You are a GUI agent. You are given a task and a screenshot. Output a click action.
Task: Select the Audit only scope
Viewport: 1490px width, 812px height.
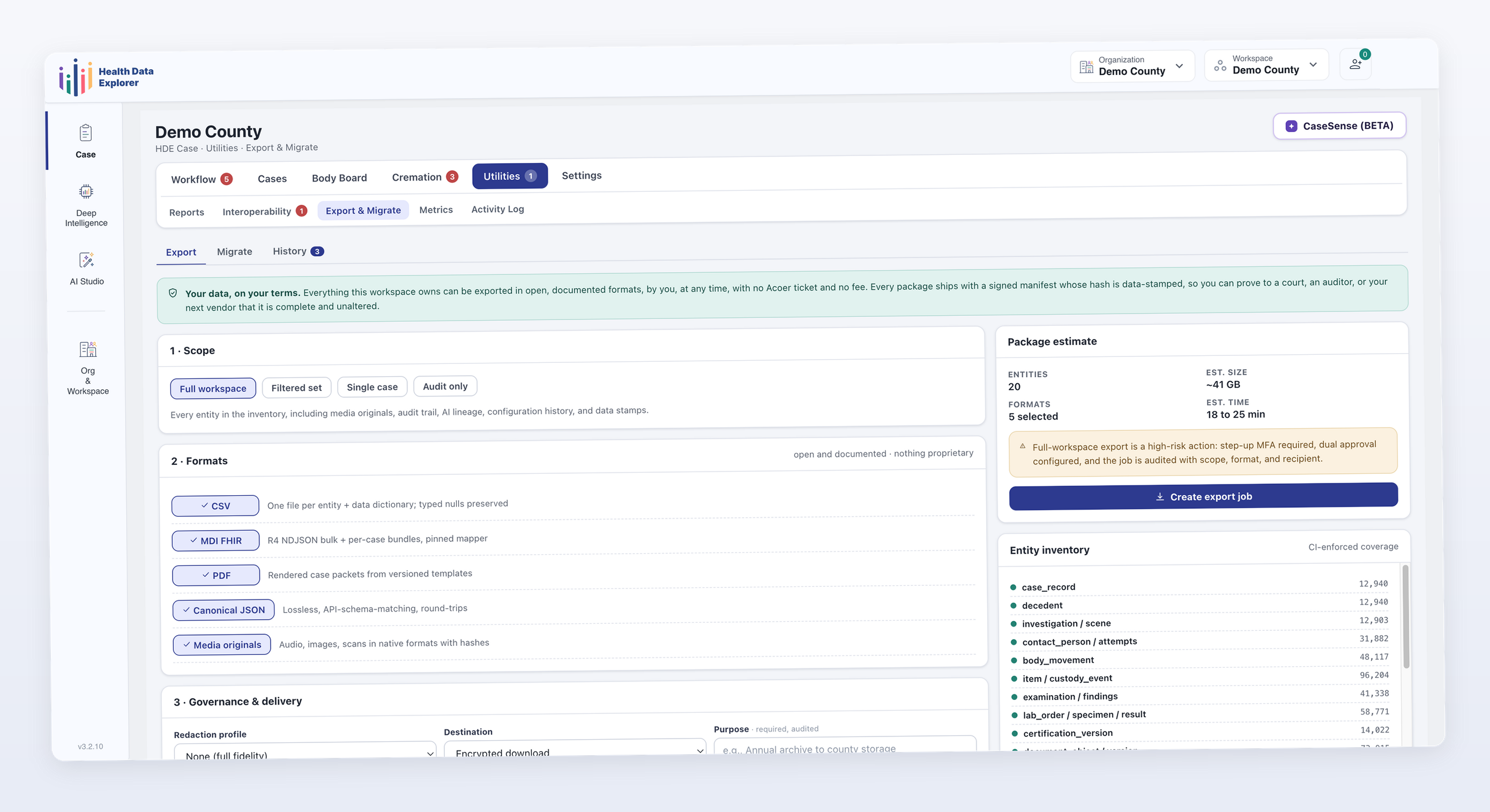coord(445,386)
